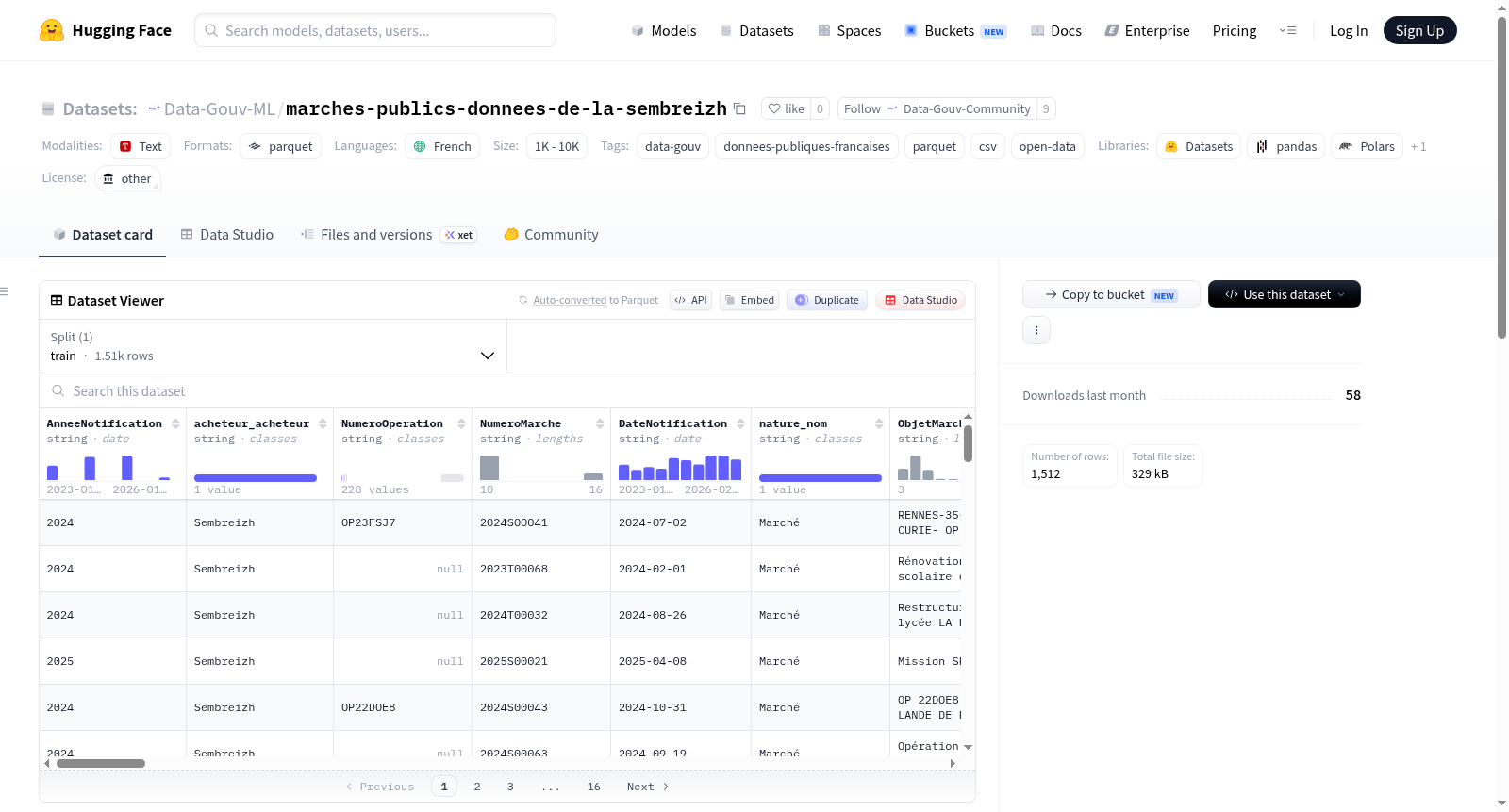
Task: Expand the left sidebar menu icon
Action: tap(5, 291)
